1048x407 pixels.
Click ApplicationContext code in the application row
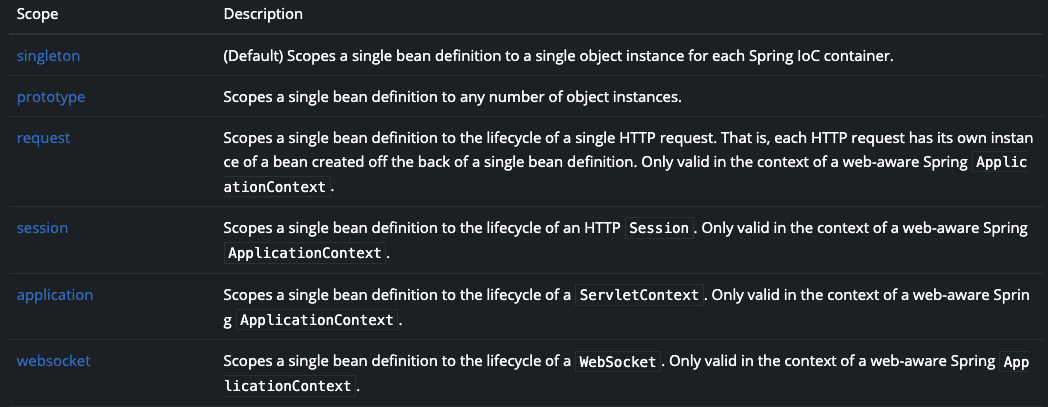[317, 320]
